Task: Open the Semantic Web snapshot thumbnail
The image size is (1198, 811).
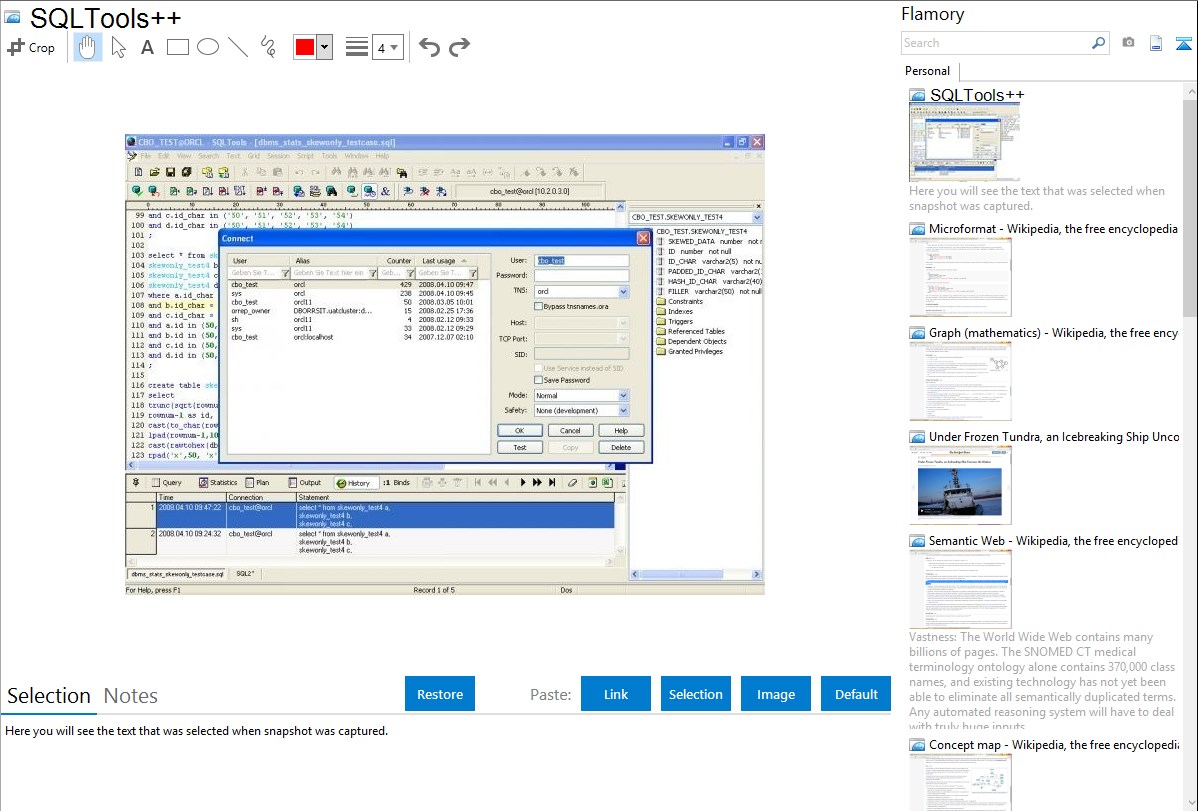Action: coord(960,589)
